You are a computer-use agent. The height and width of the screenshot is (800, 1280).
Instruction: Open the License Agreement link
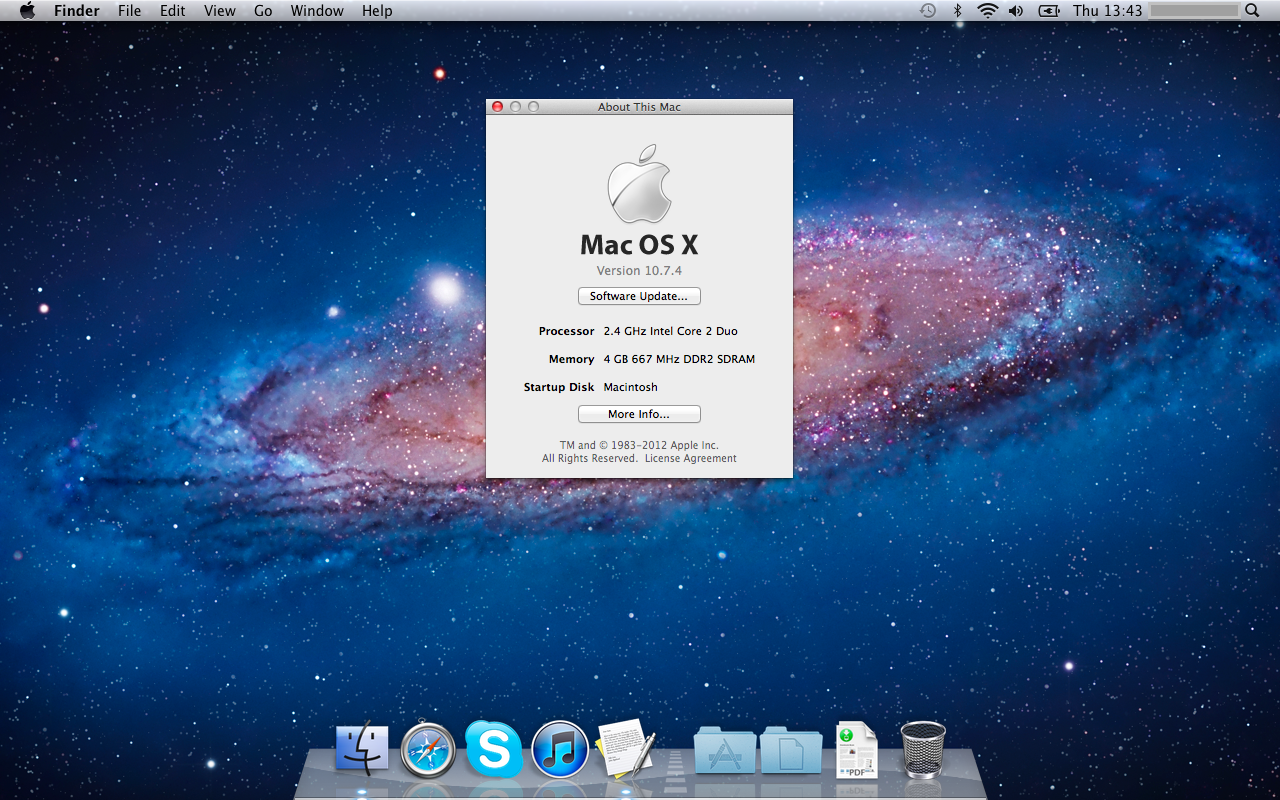pyautogui.click(x=690, y=458)
